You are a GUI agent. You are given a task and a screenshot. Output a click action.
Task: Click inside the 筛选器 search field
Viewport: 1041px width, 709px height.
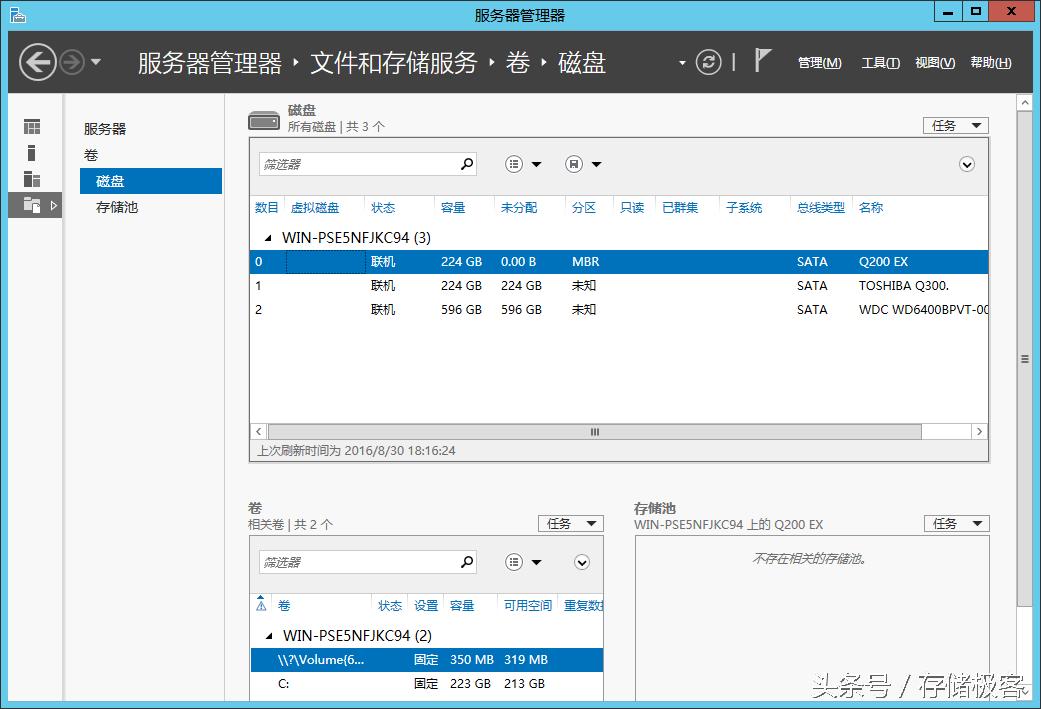tap(360, 163)
